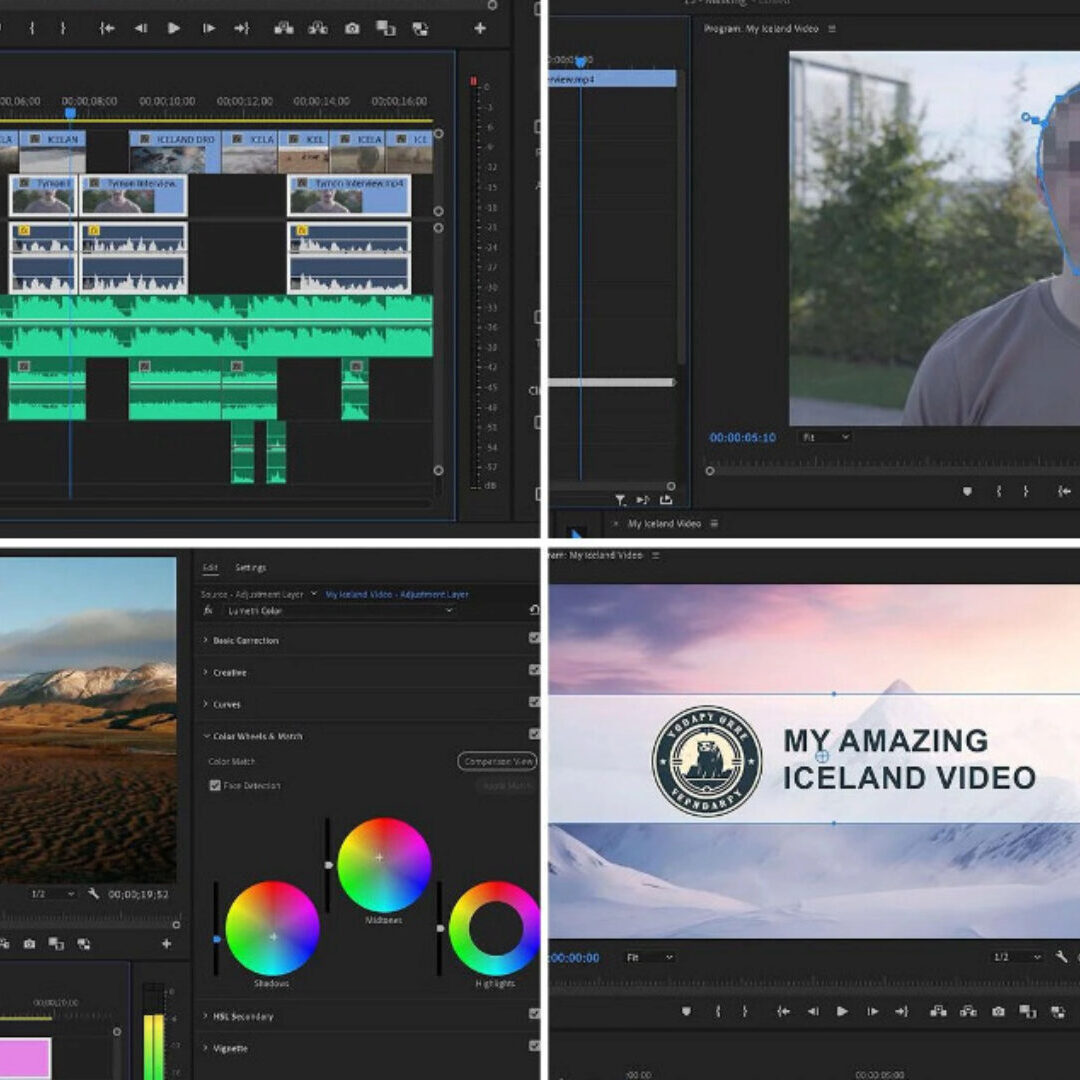Reset the Lumetri Color effect with the undo arrow

point(534,610)
